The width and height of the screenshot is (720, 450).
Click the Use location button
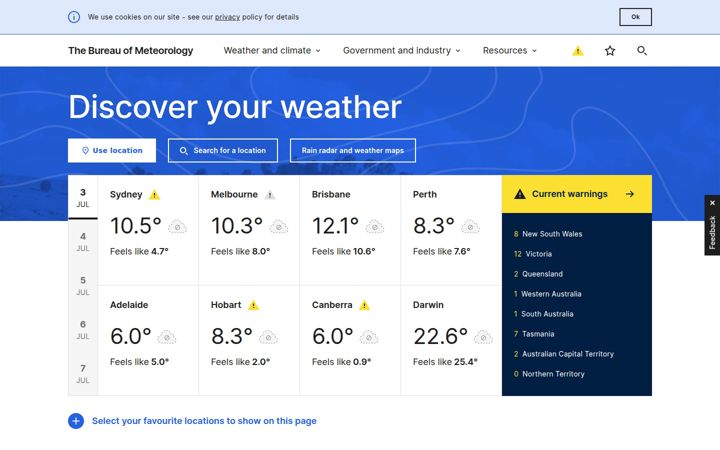112,150
